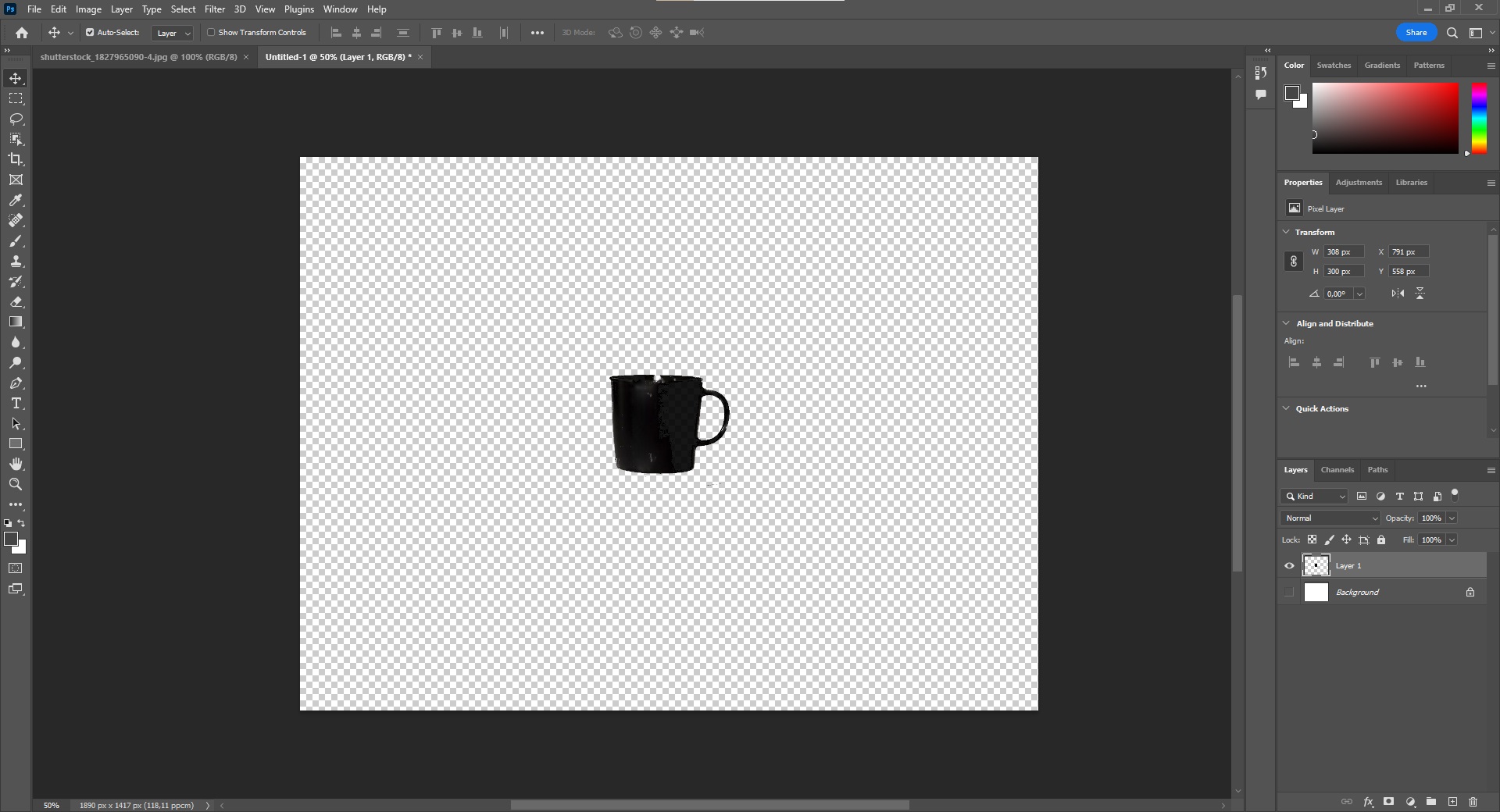The image size is (1500, 812).
Task: Hide Layer 1 with the eye icon
Action: 1289,566
